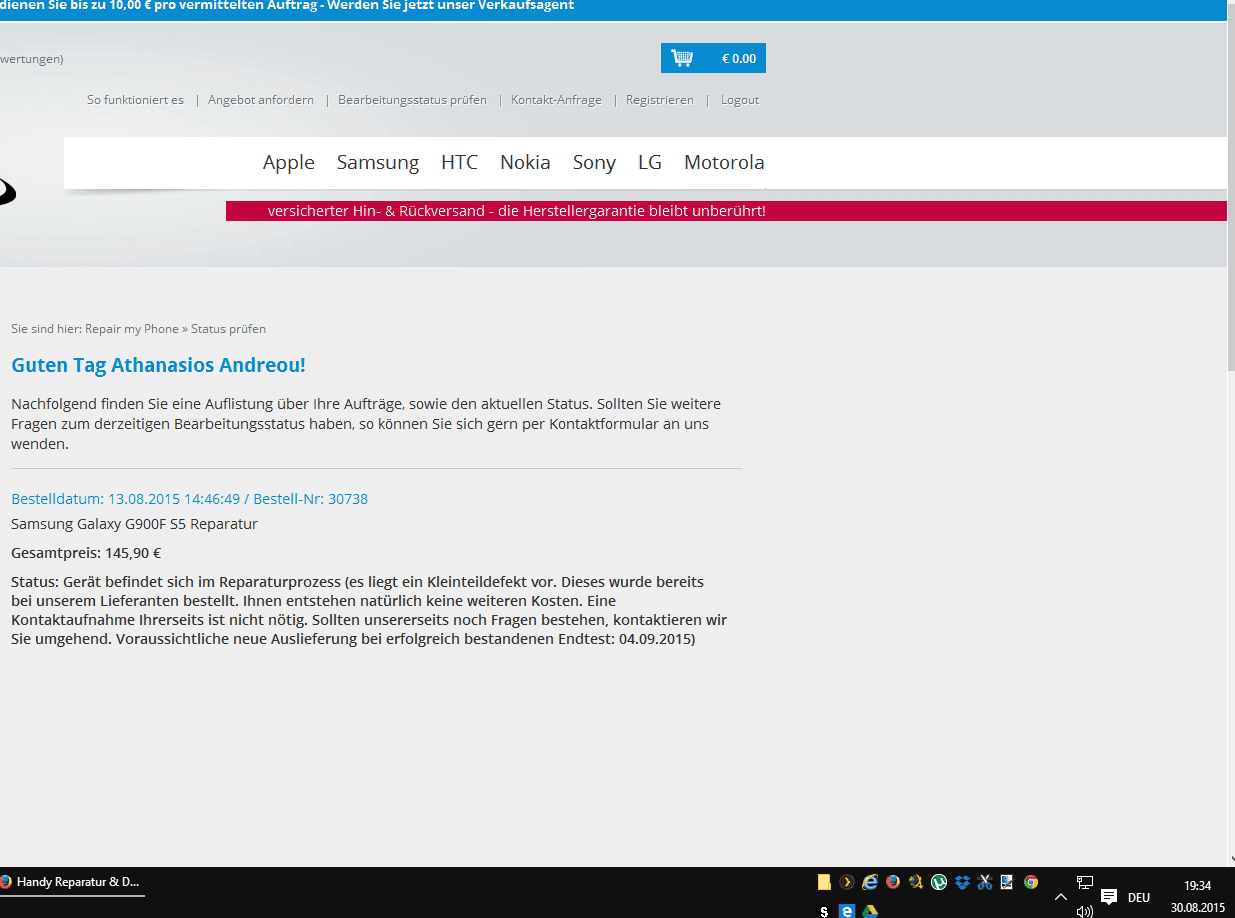Select the red 'versicherter Hin- & Rückversand' banner
Viewport: 1235px width, 918px height.
tap(726, 211)
